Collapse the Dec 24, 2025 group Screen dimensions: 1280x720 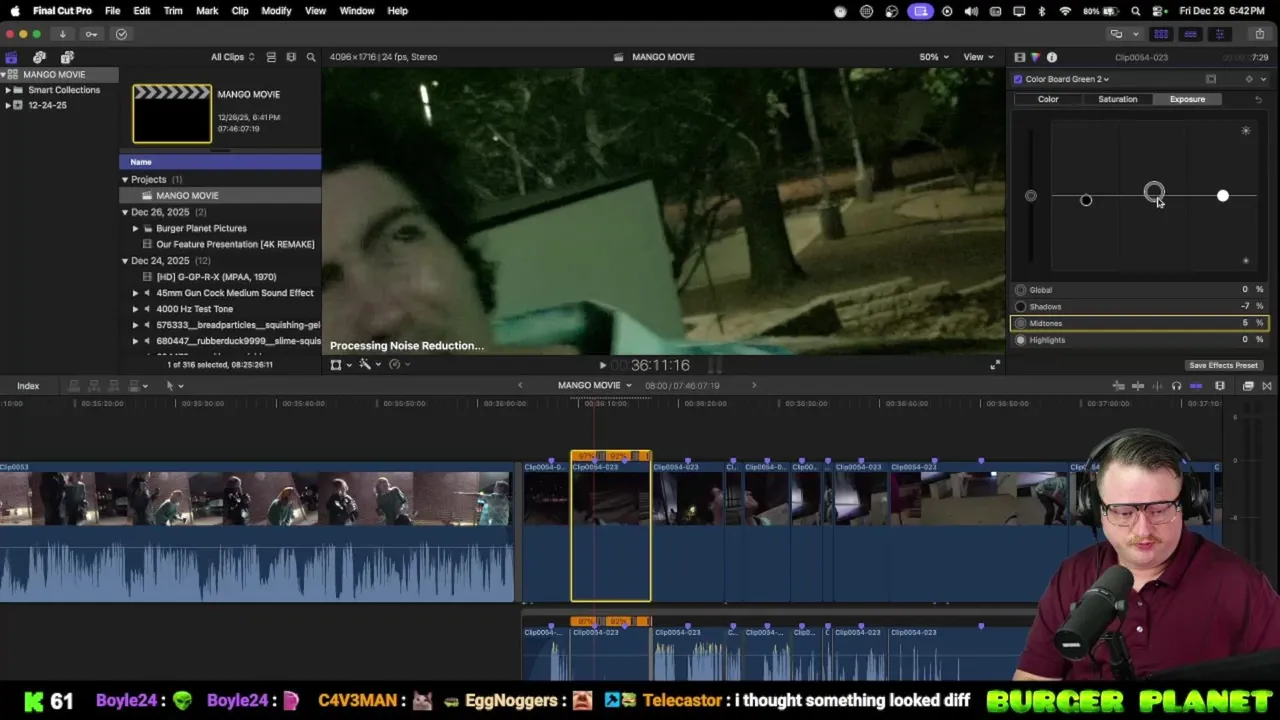coord(125,261)
